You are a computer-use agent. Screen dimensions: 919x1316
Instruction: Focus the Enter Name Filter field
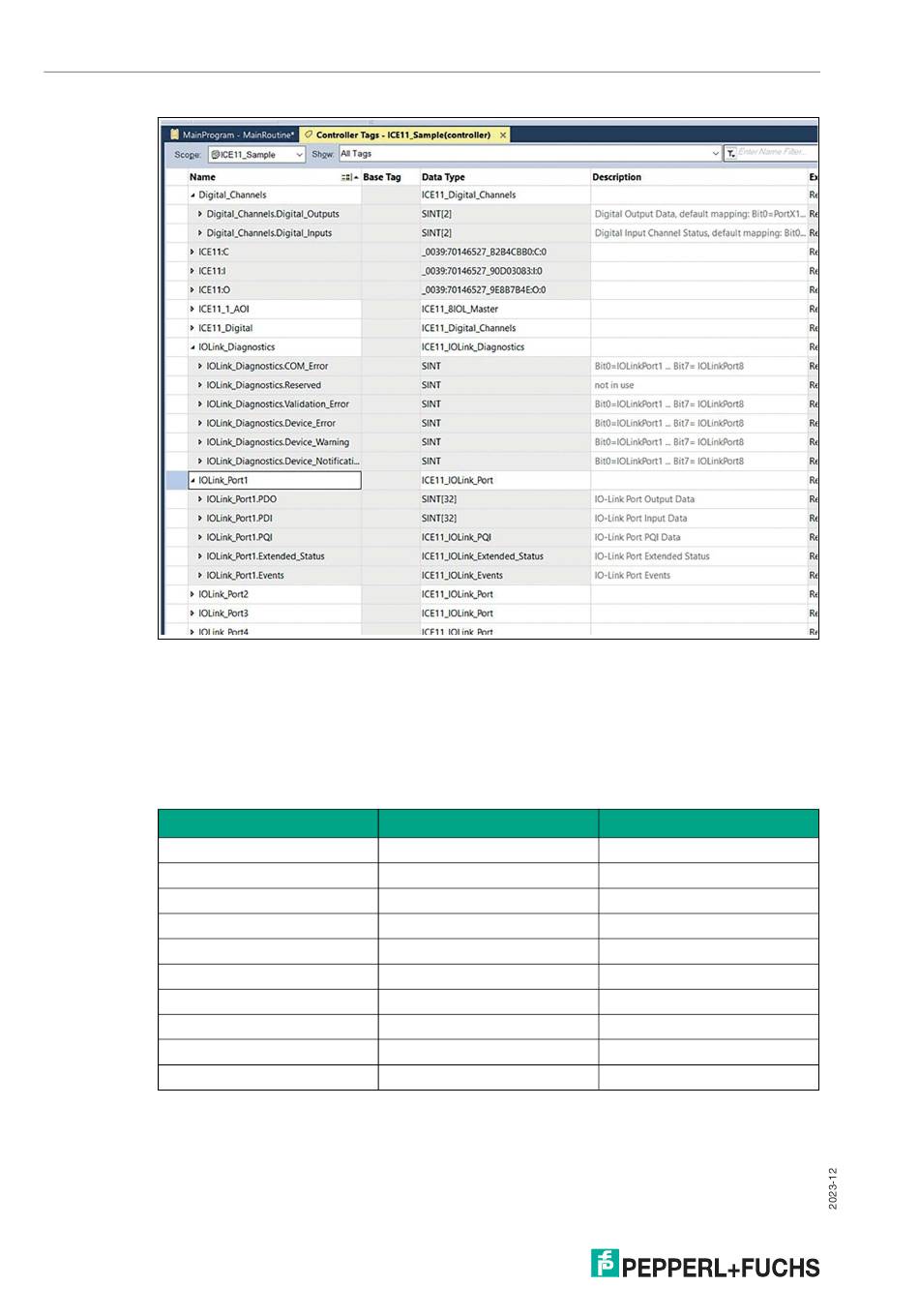(x=777, y=153)
